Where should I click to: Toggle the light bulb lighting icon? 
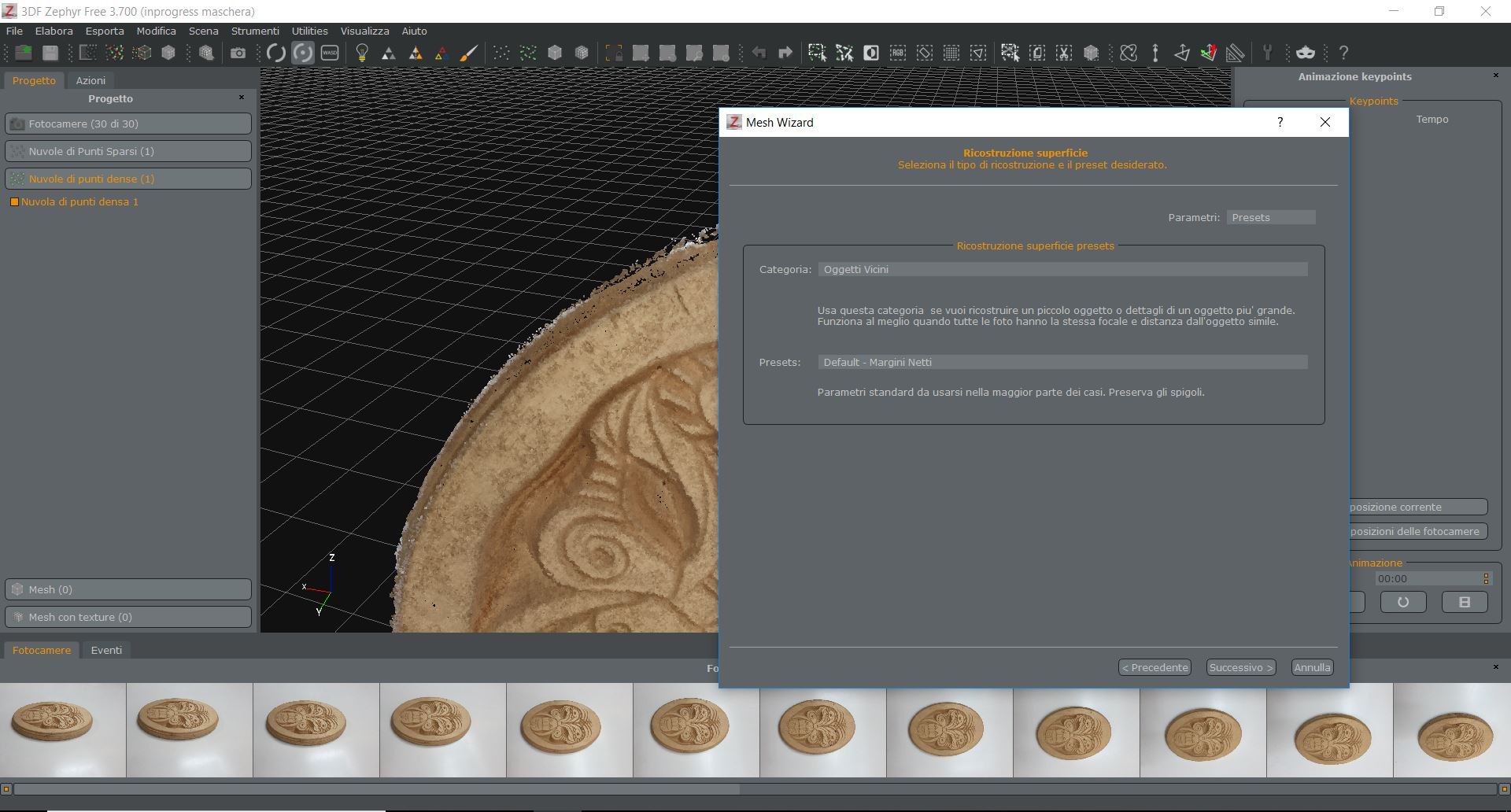(362, 53)
